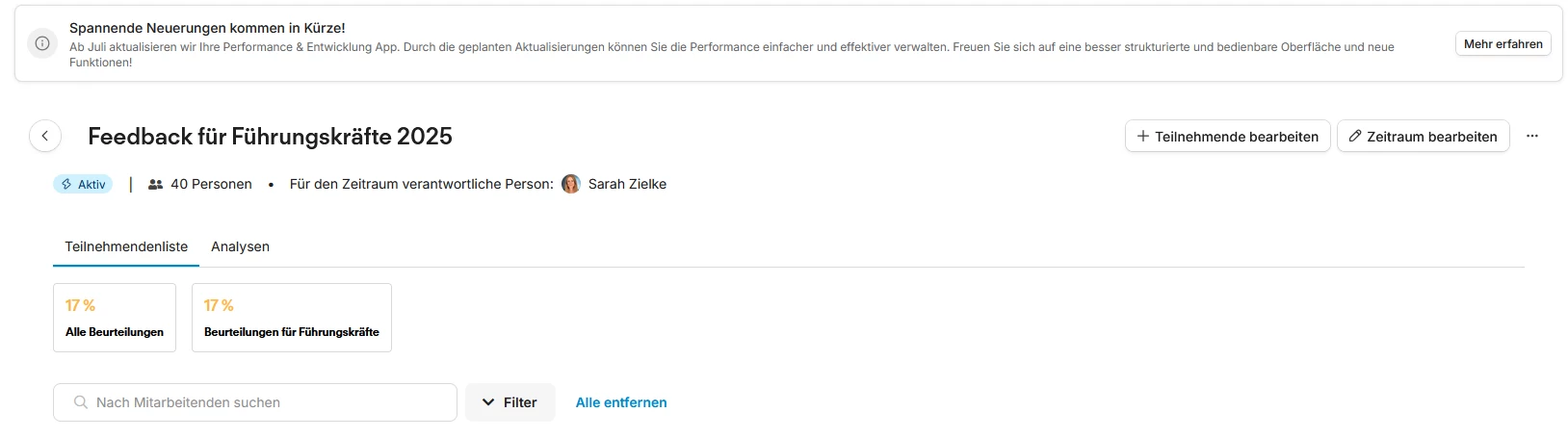Image resolution: width=1568 pixels, height=438 pixels.
Task: Select the Teilnehmendenliste tab
Action: [126, 246]
